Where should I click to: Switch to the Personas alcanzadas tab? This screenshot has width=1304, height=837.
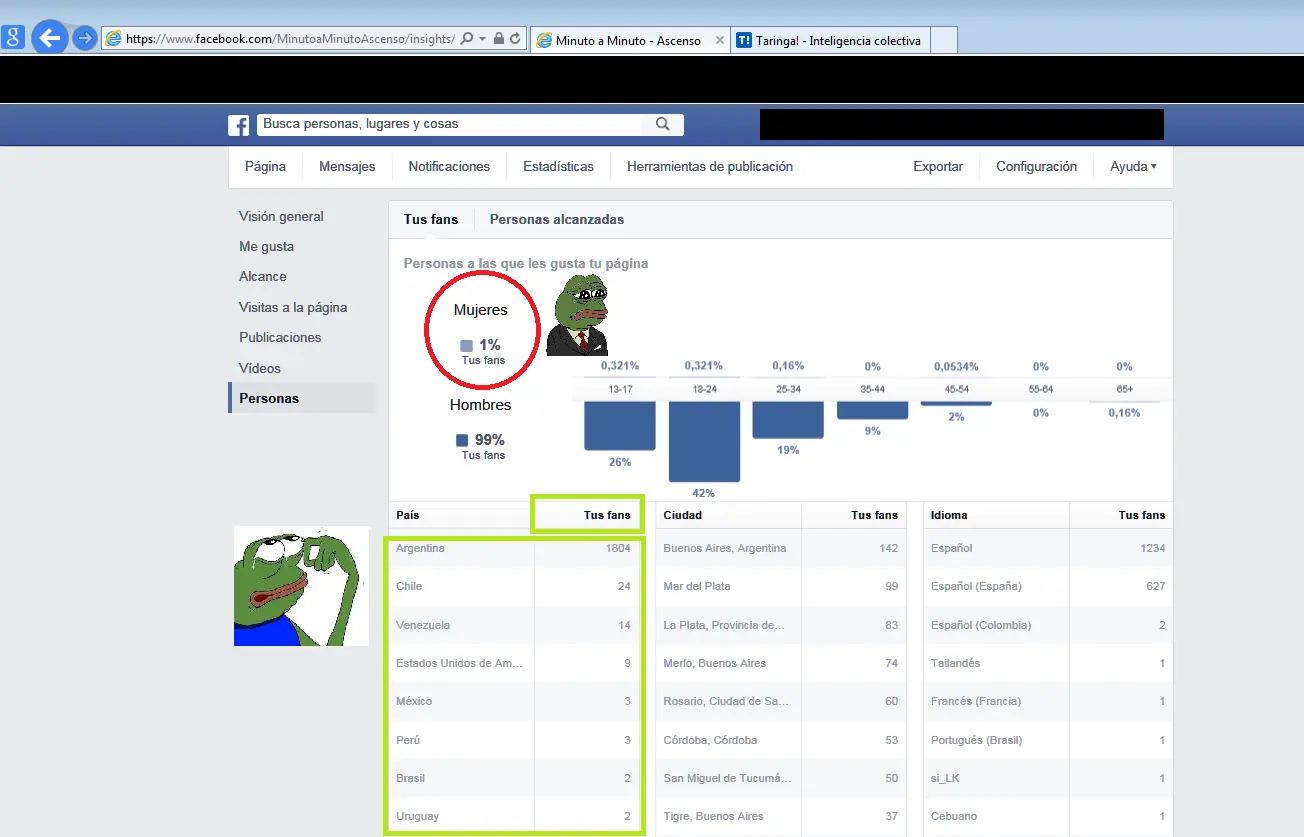tap(557, 219)
